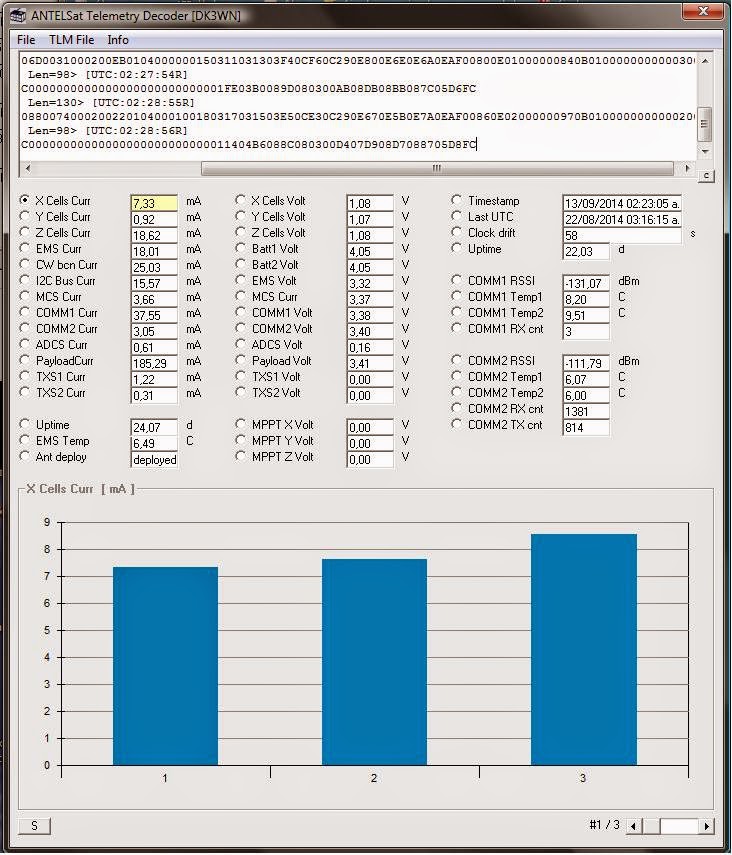Select the COMM1 Temp1 radio button
This screenshot has width=732, height=855.
tap(457, 296)
